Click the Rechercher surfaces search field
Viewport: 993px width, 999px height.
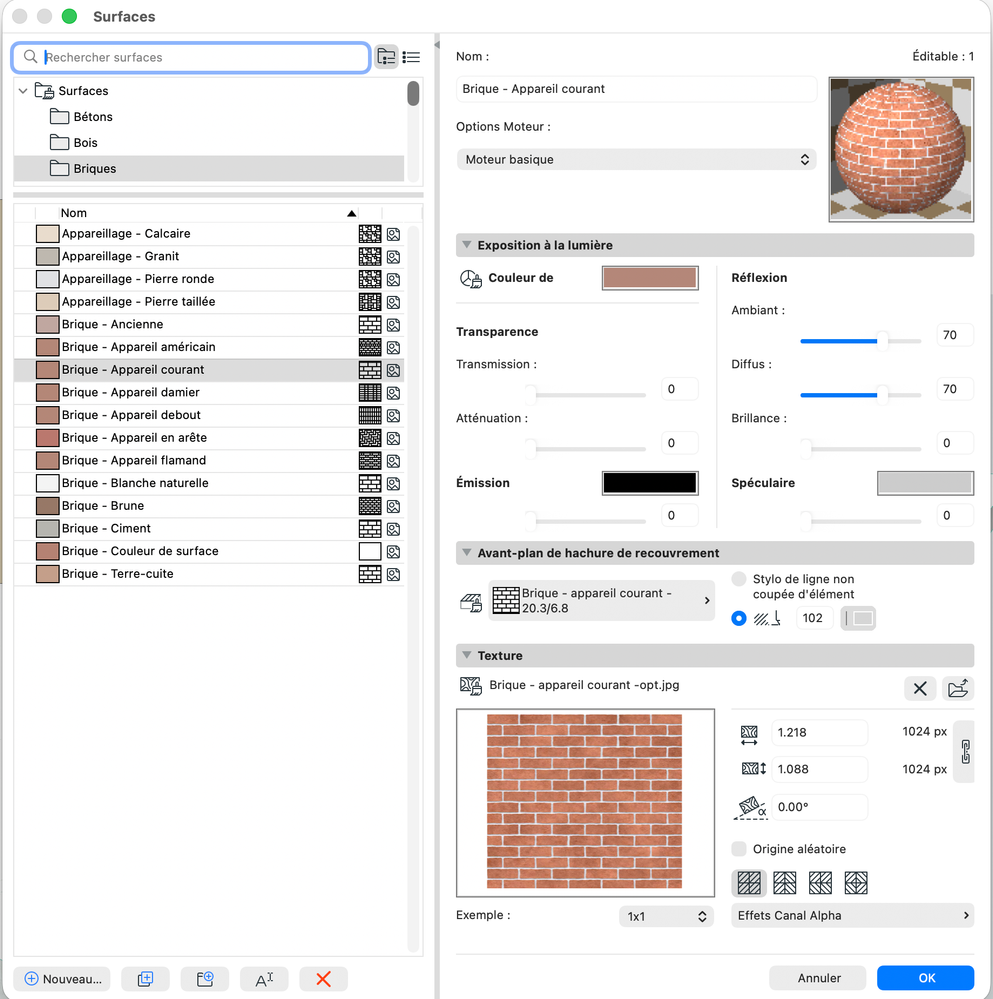[x=191, y=57]
